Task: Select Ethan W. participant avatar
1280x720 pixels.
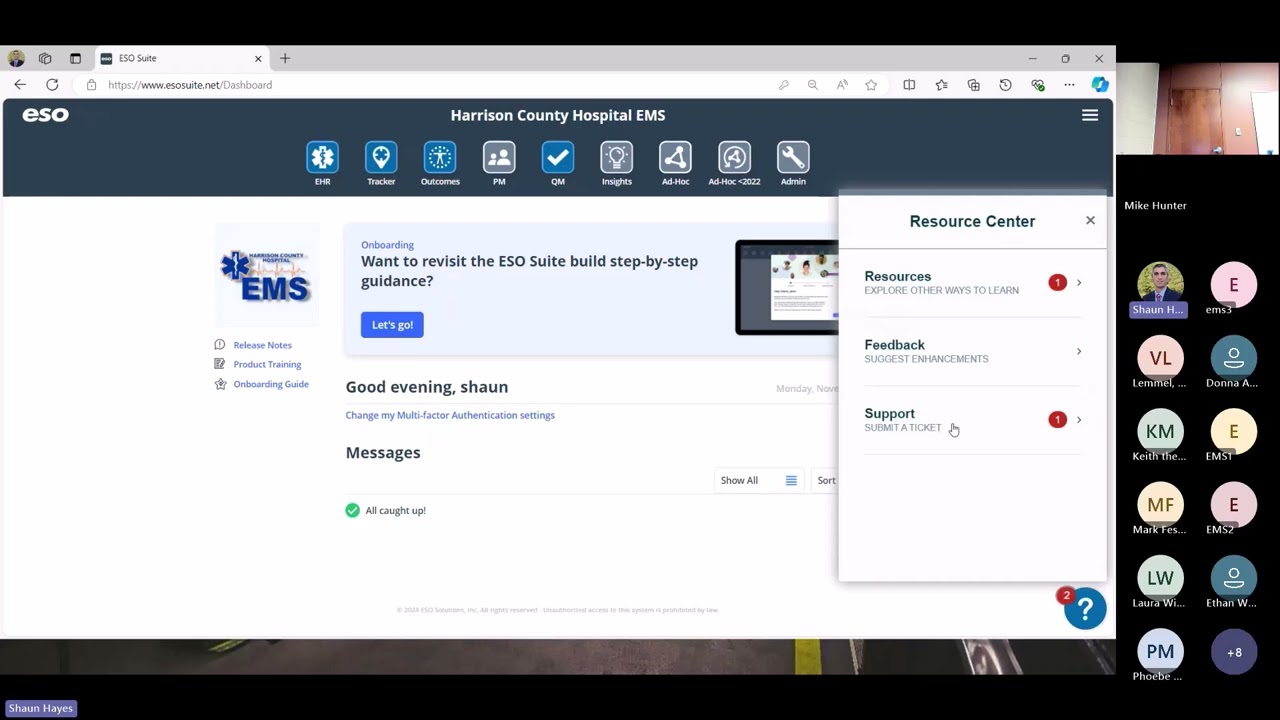Action: [x=1234, y=578]
